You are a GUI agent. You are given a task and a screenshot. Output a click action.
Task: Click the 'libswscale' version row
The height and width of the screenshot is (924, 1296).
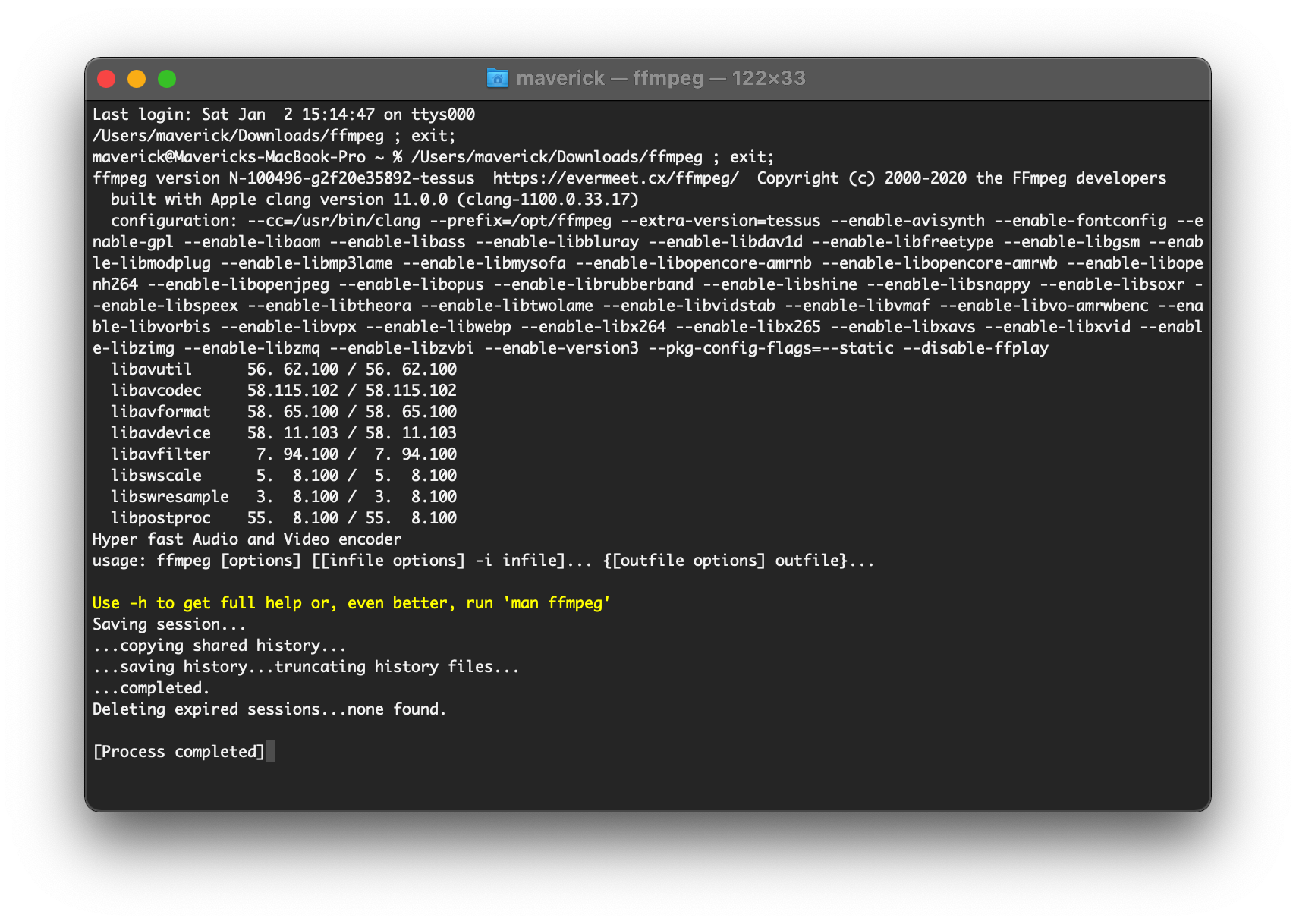point(284,476)
